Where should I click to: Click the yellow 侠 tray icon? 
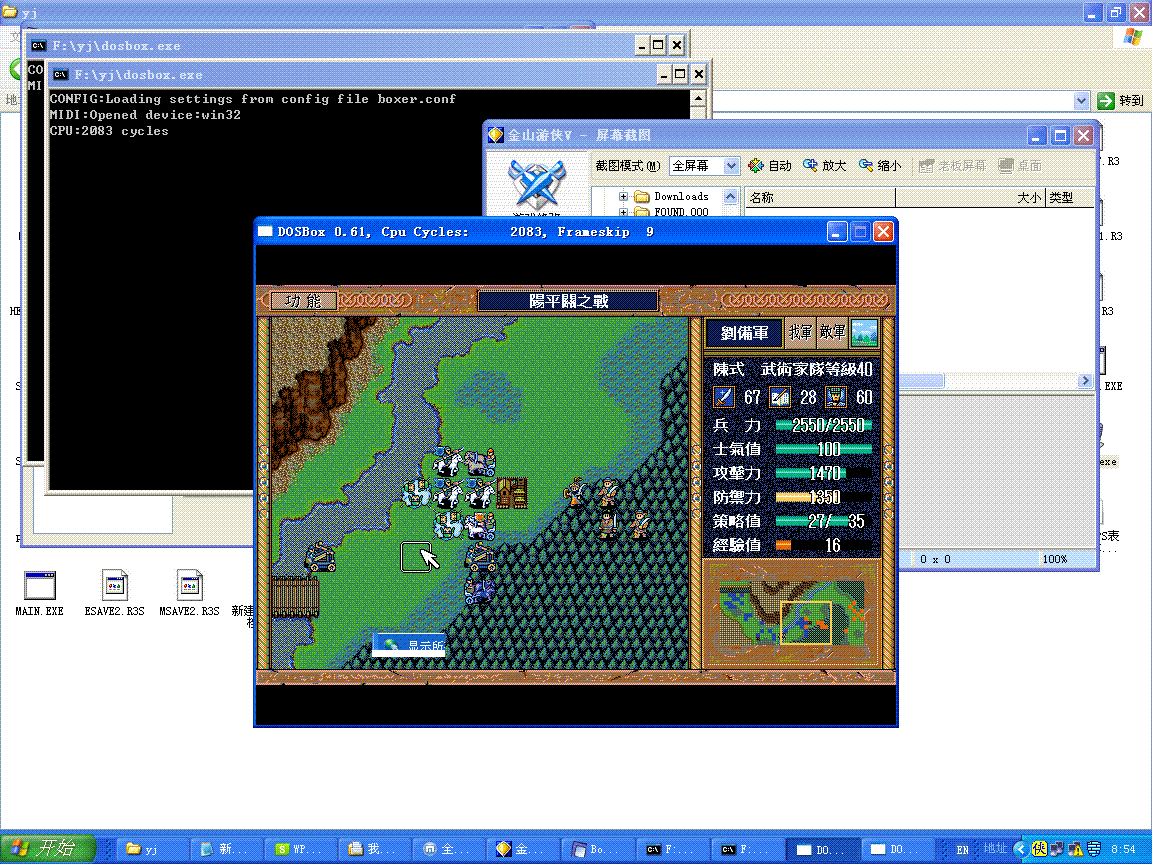tap(1040, 849)
